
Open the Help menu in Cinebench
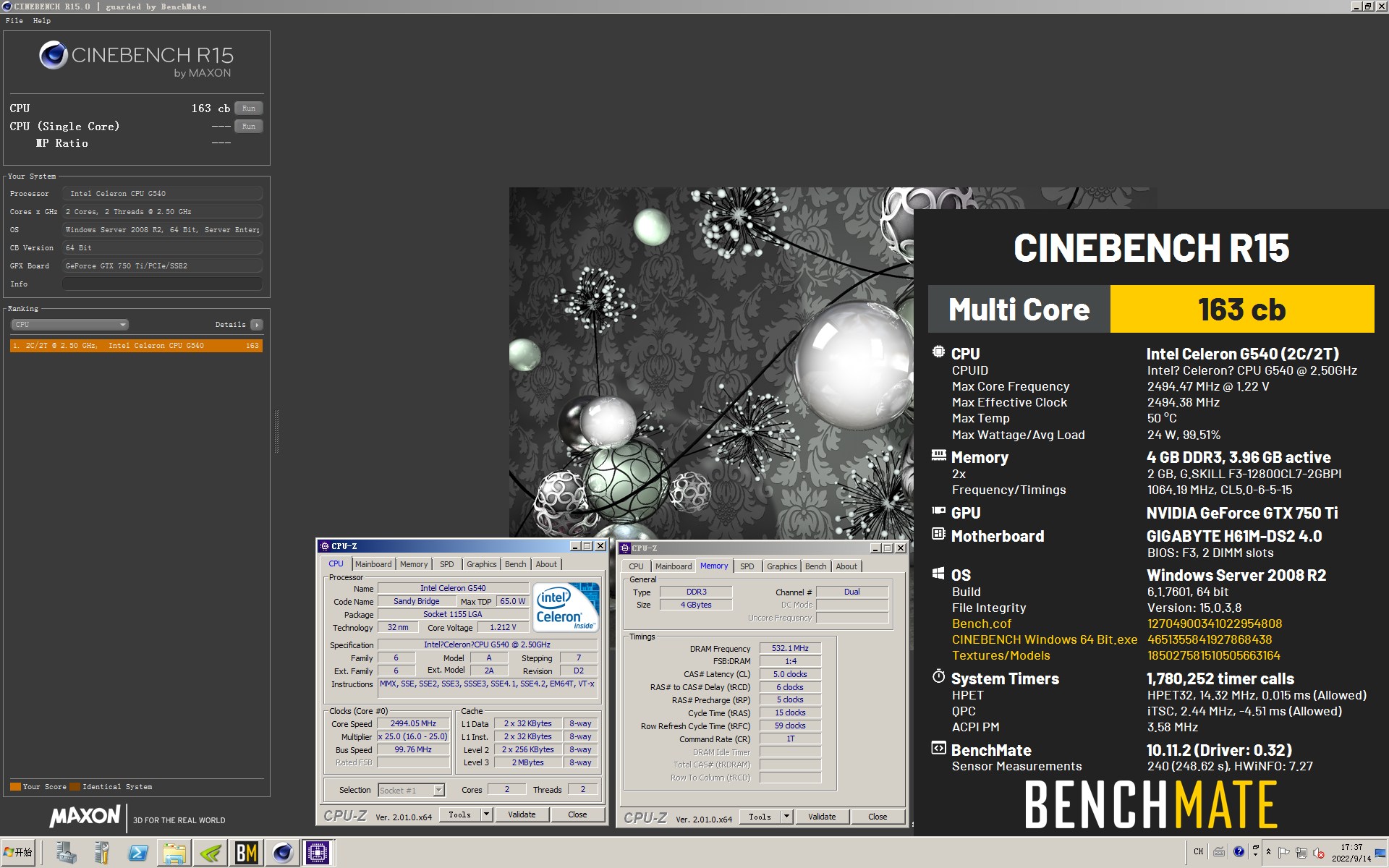coord(42,20)
